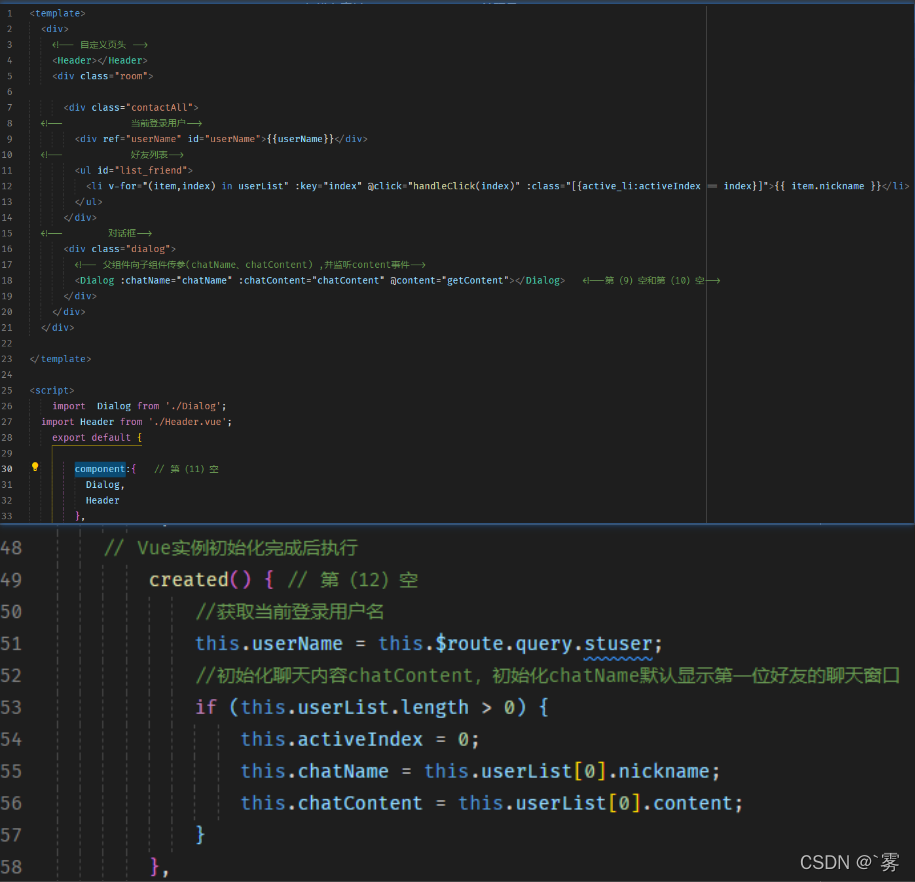Click the 第 (11) 空 comment
Viewport: 915px width, 882px height.
186,469
